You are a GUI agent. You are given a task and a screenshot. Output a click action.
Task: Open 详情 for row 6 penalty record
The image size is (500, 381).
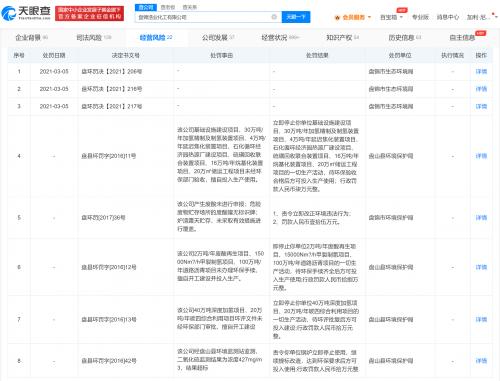click(x=481, y=267)
